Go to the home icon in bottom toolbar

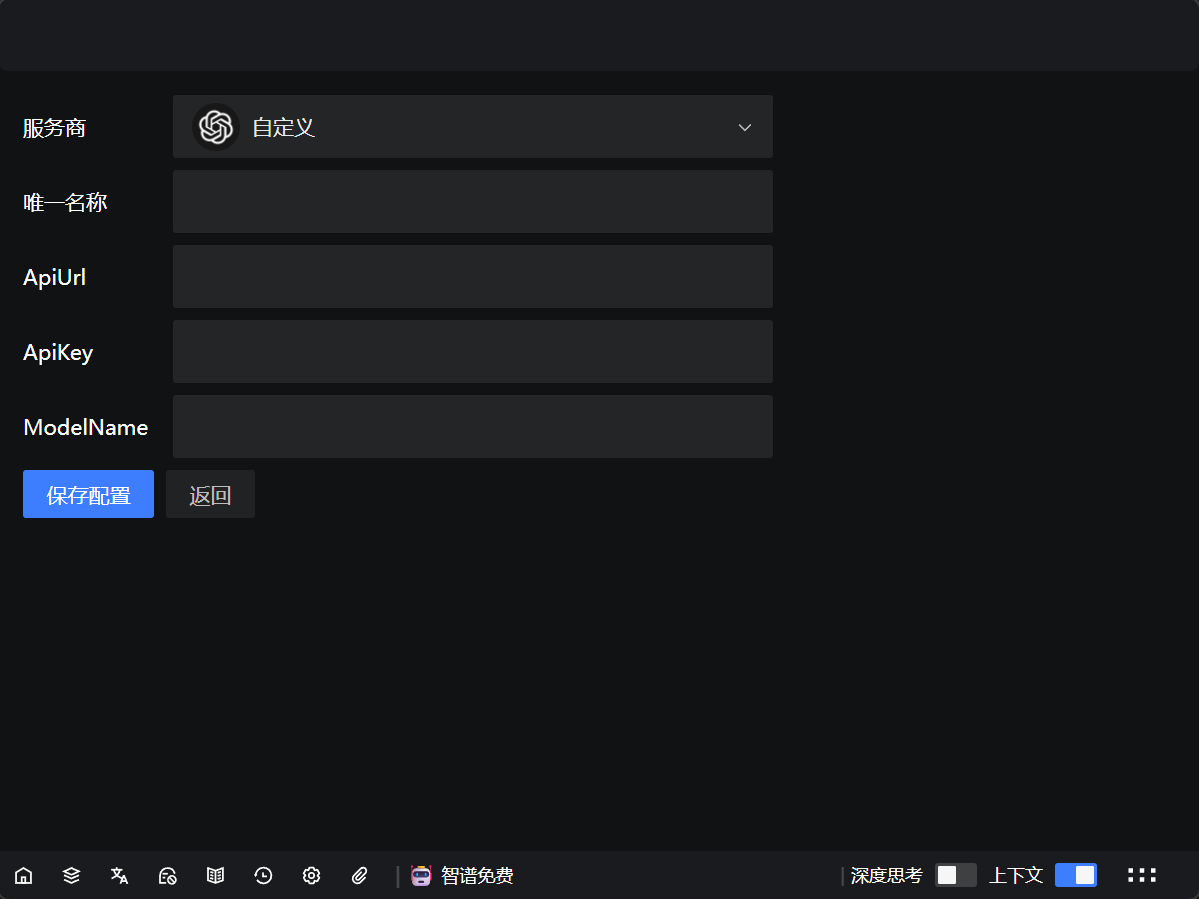[24, 876]
